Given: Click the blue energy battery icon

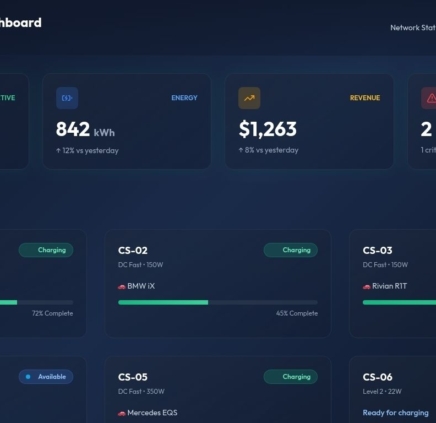Looking at the screenshot, I should click(x=67, y=98).
